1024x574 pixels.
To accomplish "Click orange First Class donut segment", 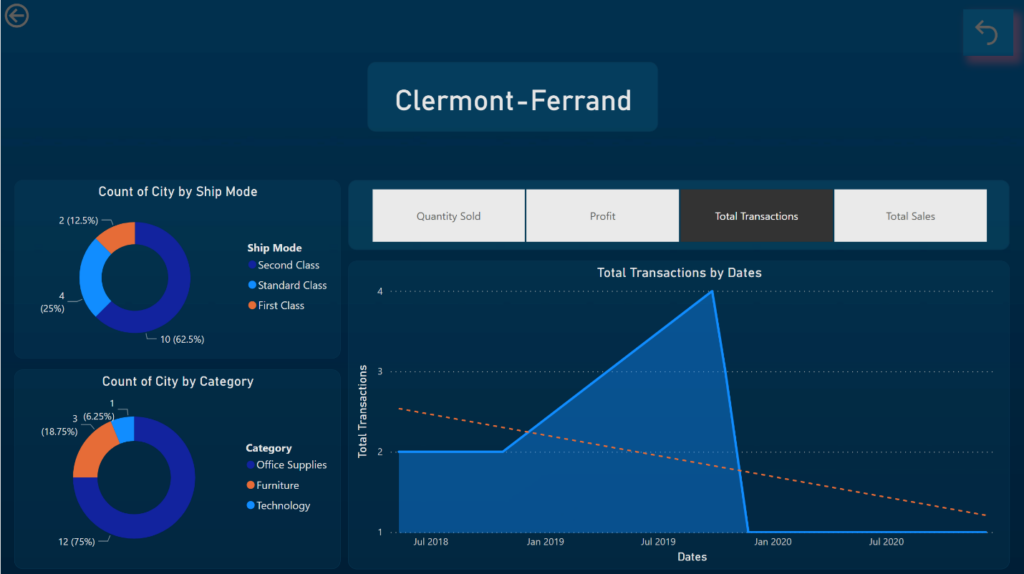I will click(x=115, y=236).
